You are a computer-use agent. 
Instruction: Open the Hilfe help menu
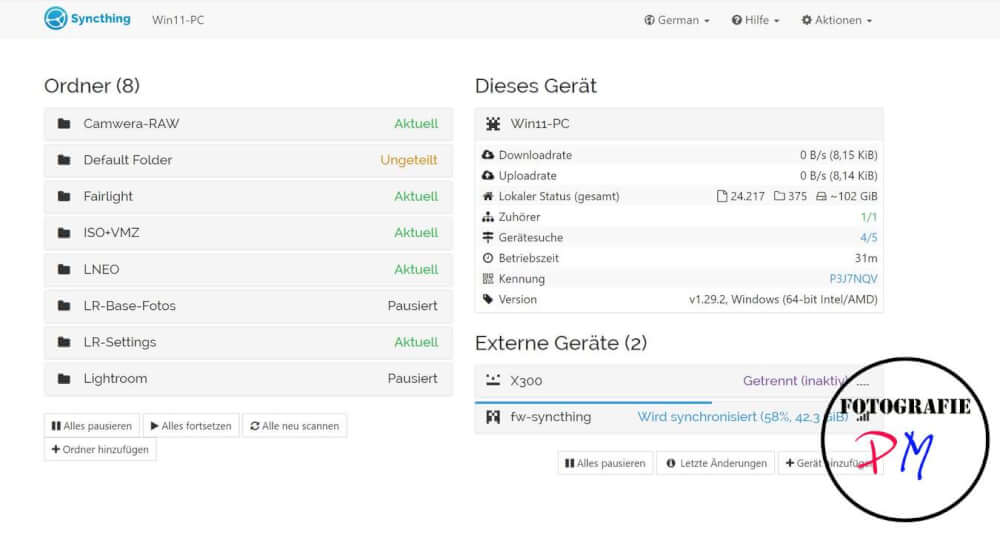[756, 20]
